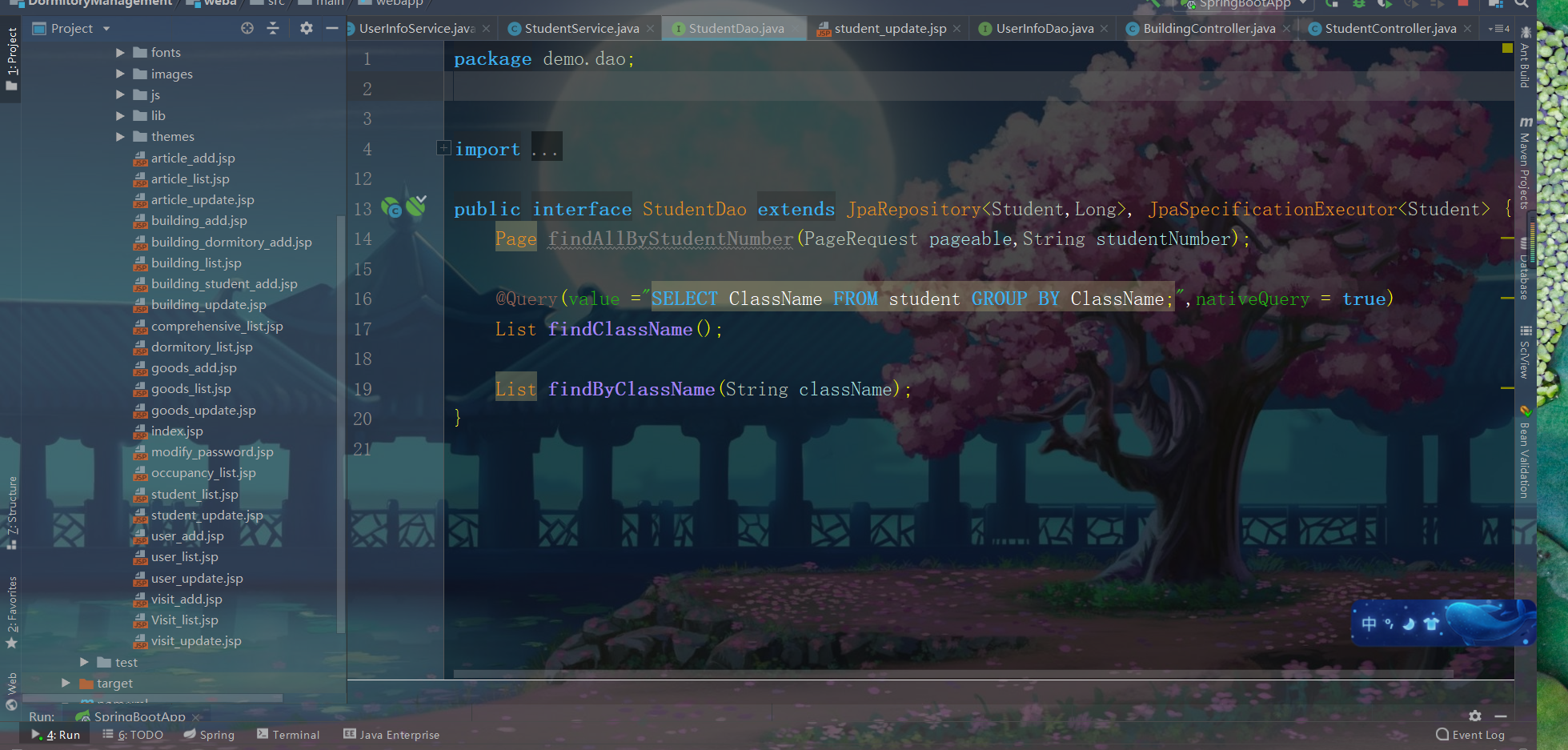Open modify_password.jsp file
Image resolution: width=1568 pixels, height=750 pixels.
click(x=203, y=452)
